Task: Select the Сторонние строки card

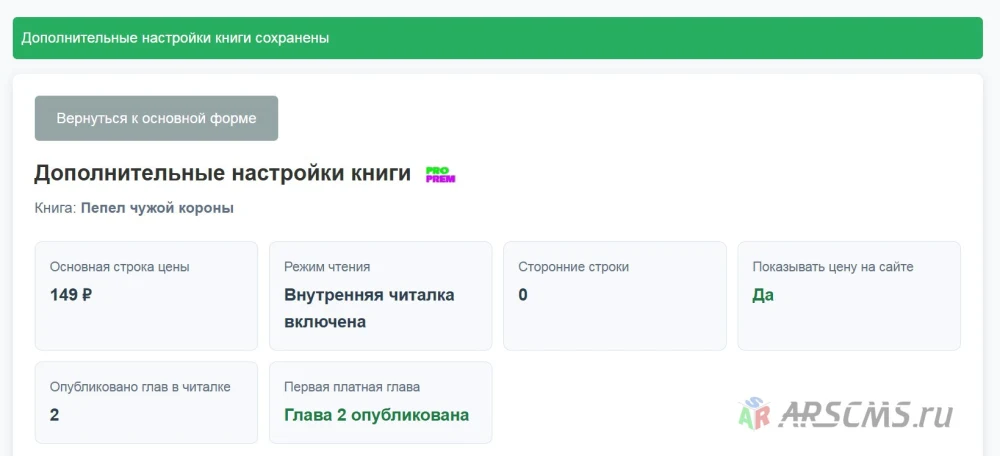Action: coord(615,296)
